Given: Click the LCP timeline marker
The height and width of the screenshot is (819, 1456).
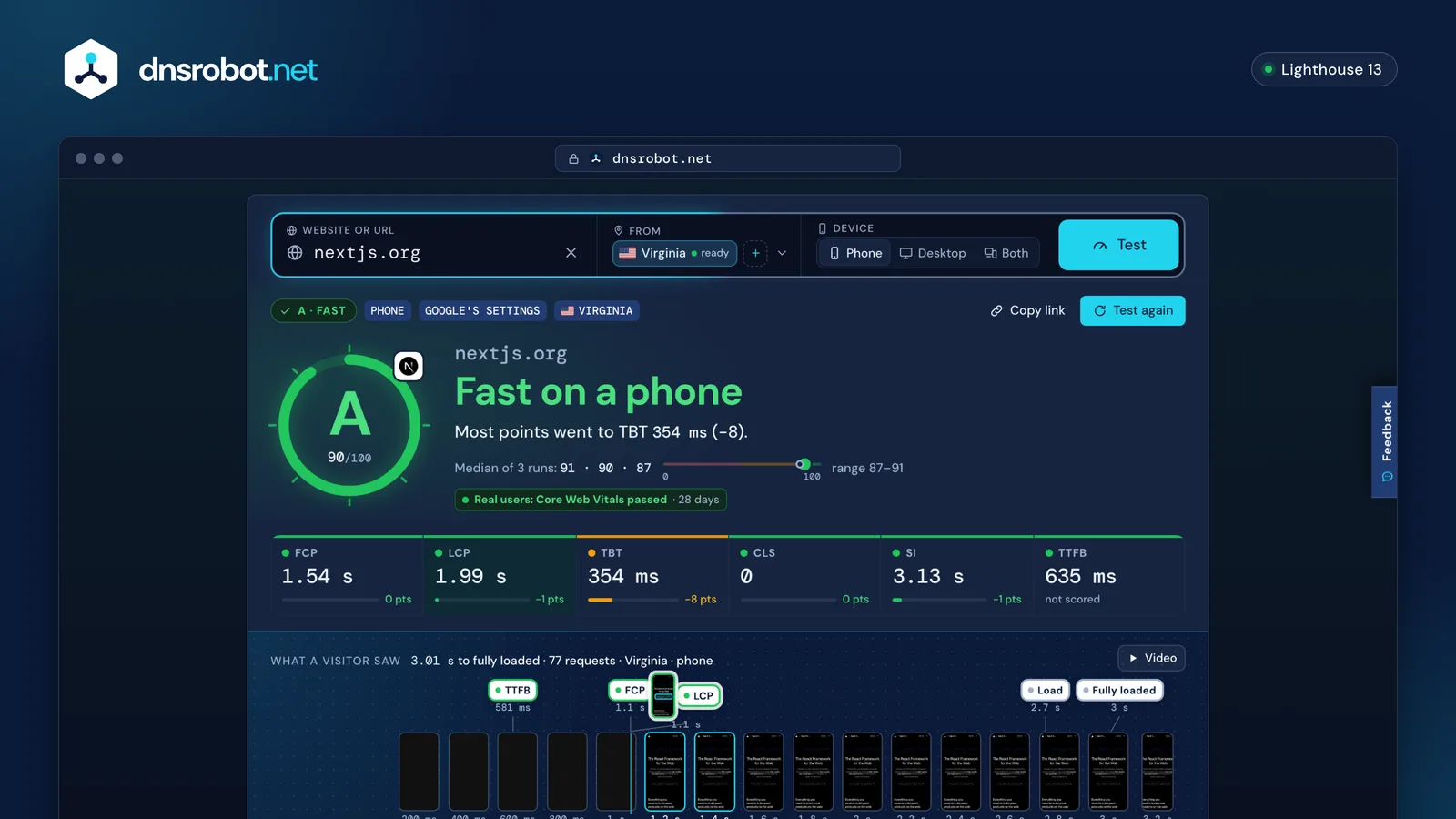Looking at the screenshot, I should (699, 696).
